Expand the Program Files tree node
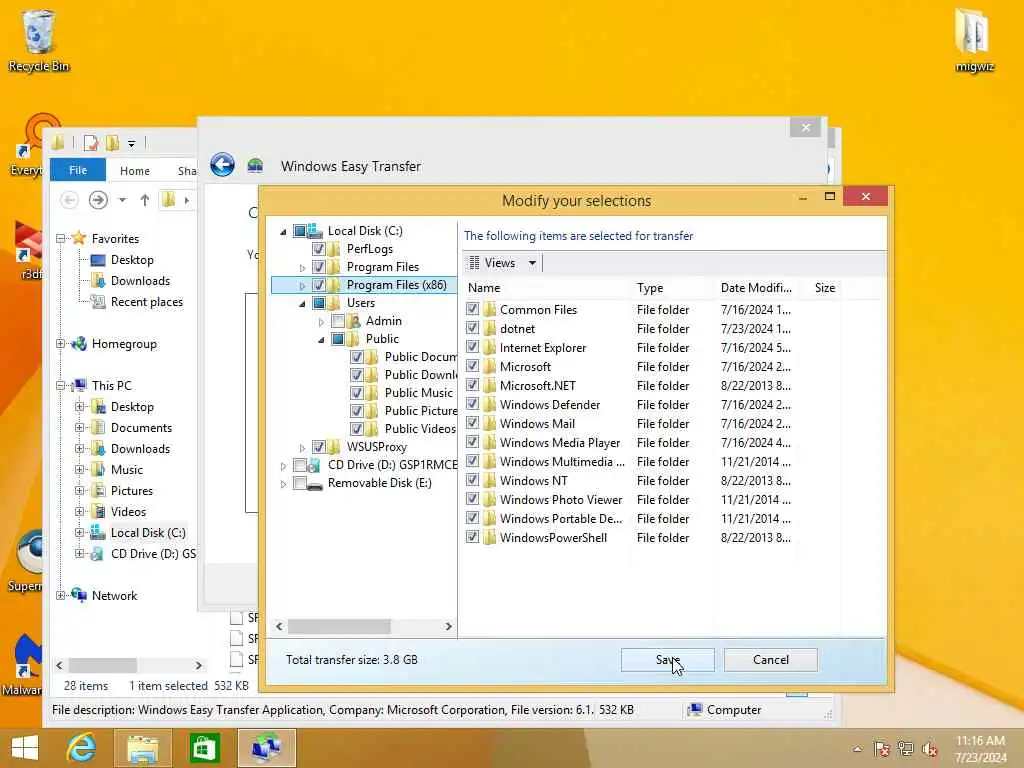 (302, 267)
